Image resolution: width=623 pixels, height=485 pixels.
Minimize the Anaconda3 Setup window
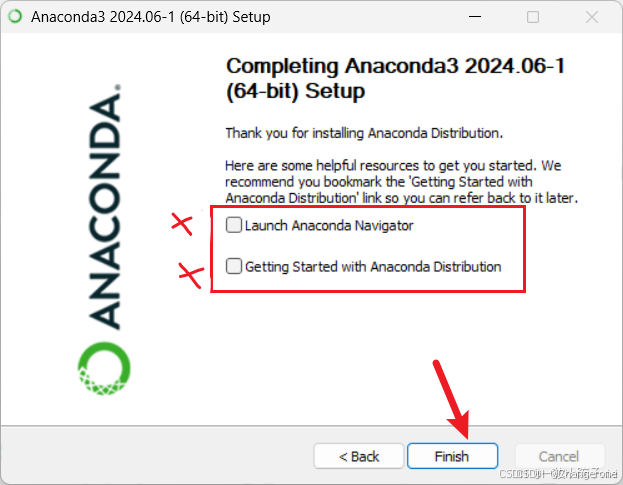point(475,17)
